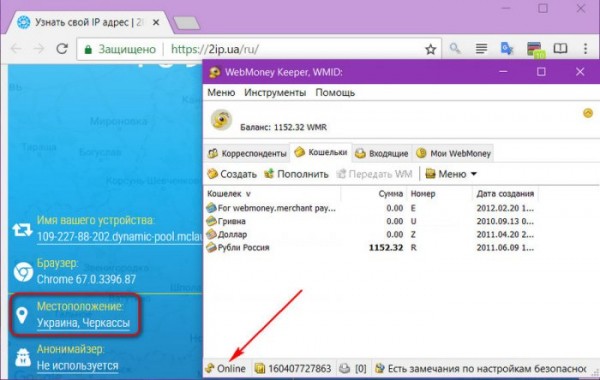
Task: Click the reader mode book icon
Action: coord(560,49)
